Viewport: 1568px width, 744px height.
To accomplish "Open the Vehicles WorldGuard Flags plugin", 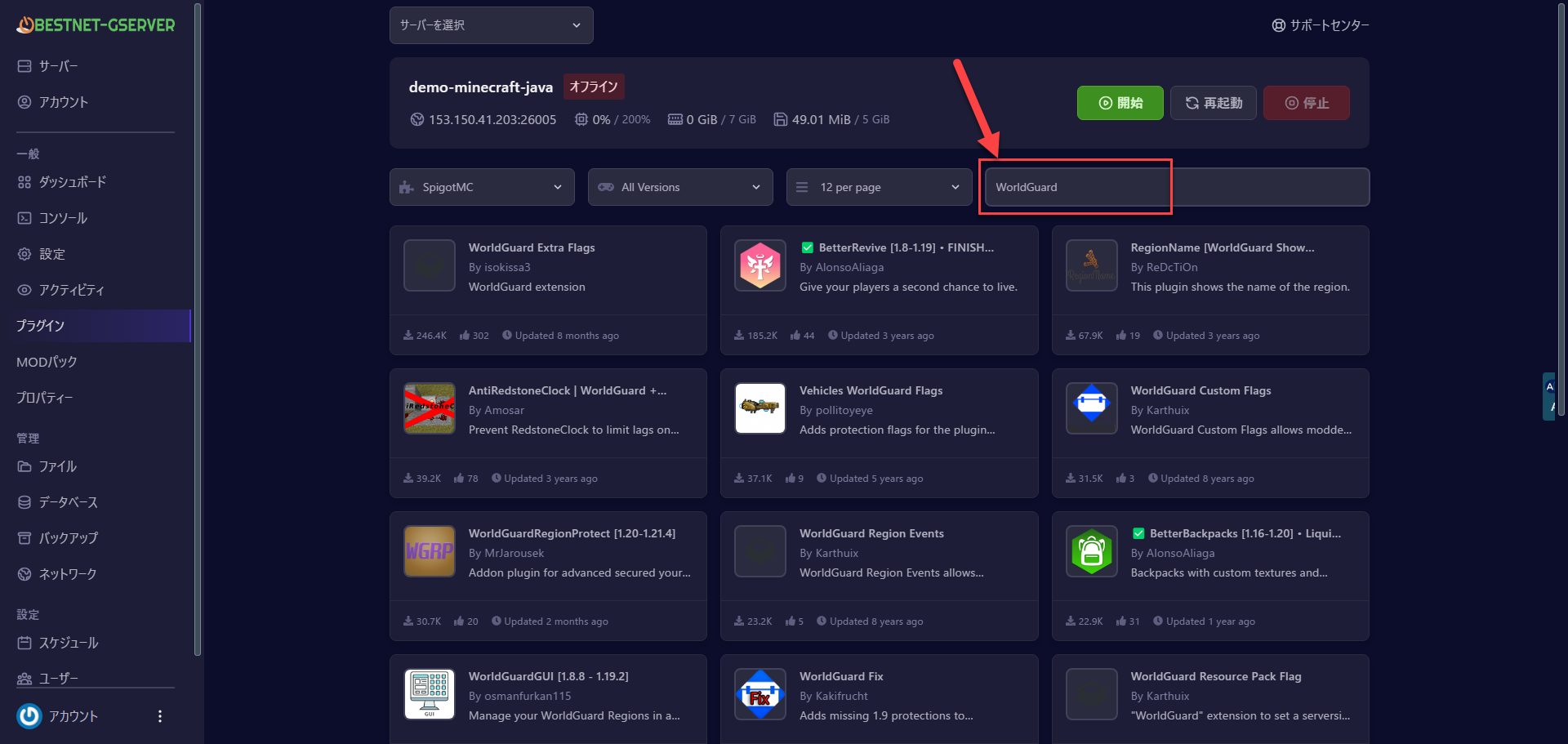I will pyautogui.click(x=871, y=390).
